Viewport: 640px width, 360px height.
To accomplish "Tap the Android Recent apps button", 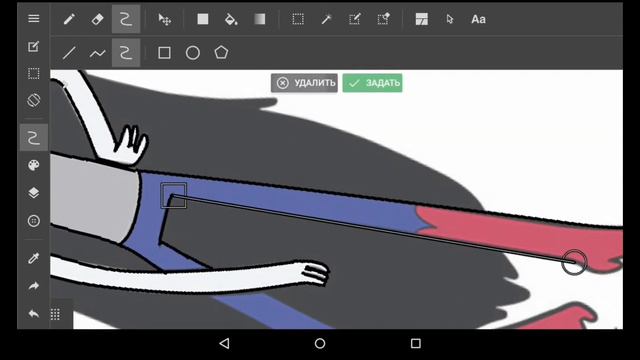I will [416, 343].
